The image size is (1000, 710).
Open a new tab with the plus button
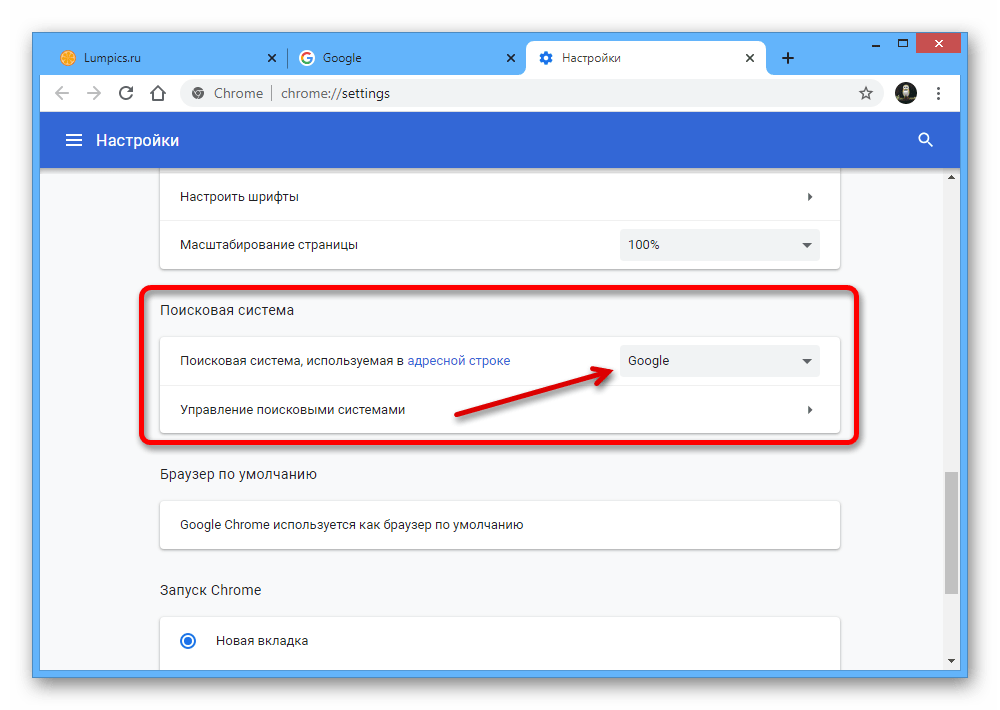[788, 58]
